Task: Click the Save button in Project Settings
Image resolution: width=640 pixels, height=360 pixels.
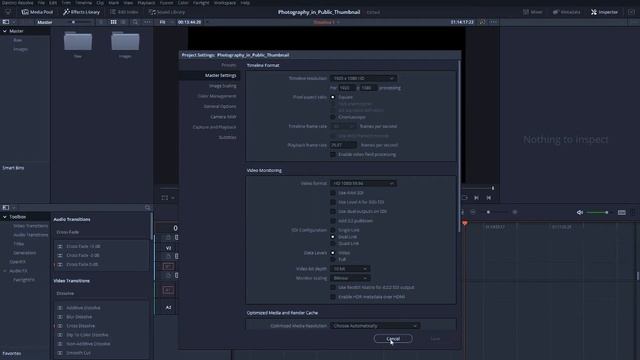Action: point(435,339)
